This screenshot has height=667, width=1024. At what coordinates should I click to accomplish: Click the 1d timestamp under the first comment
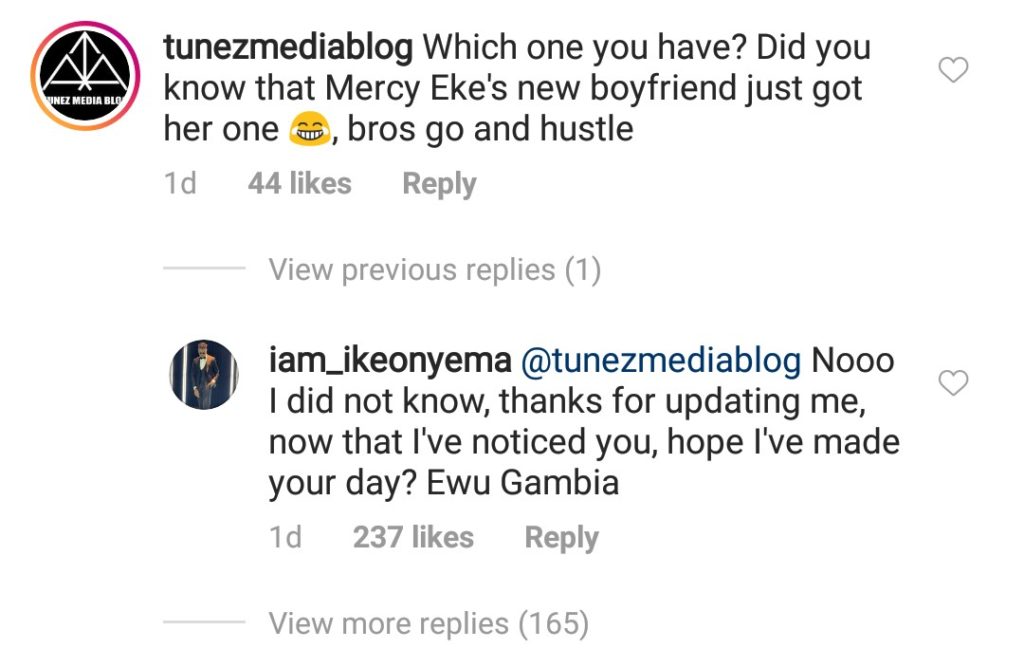point(180,184)
